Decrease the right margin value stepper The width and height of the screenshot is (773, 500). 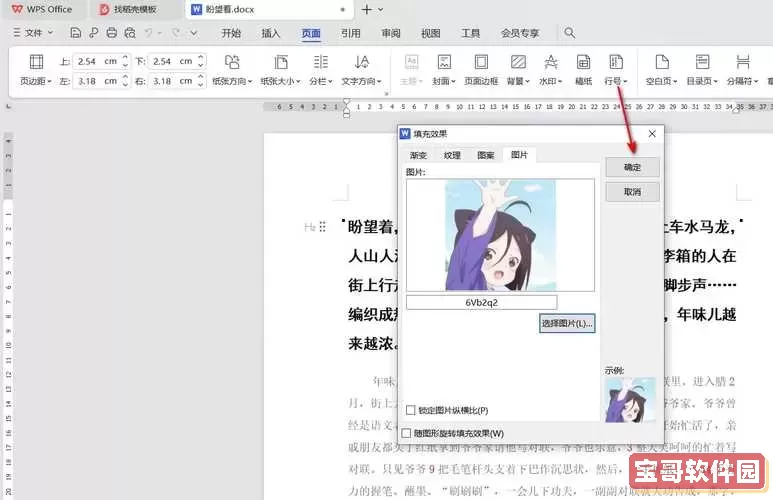point(200,85)
